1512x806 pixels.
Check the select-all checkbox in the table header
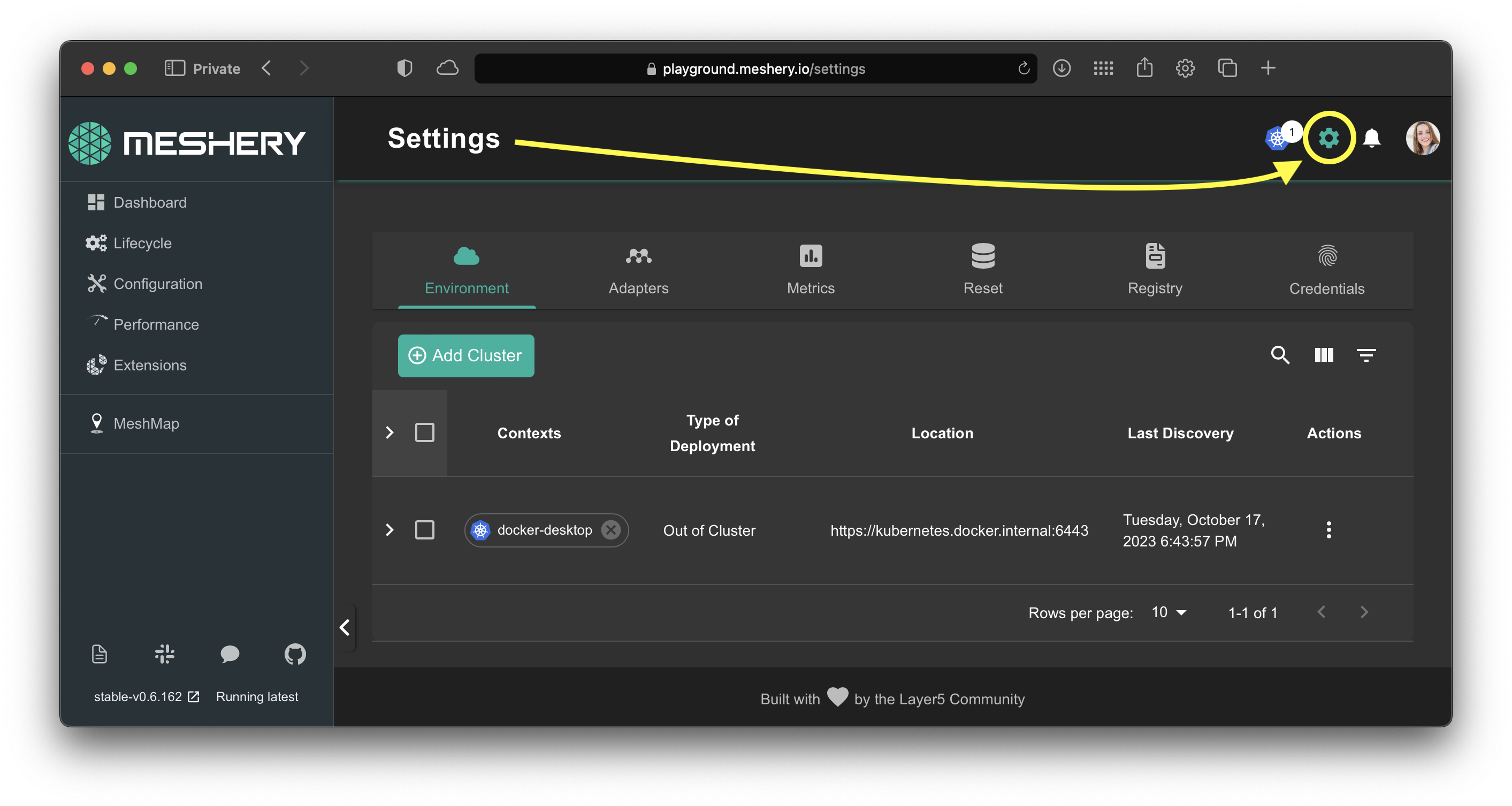[424, 432]
